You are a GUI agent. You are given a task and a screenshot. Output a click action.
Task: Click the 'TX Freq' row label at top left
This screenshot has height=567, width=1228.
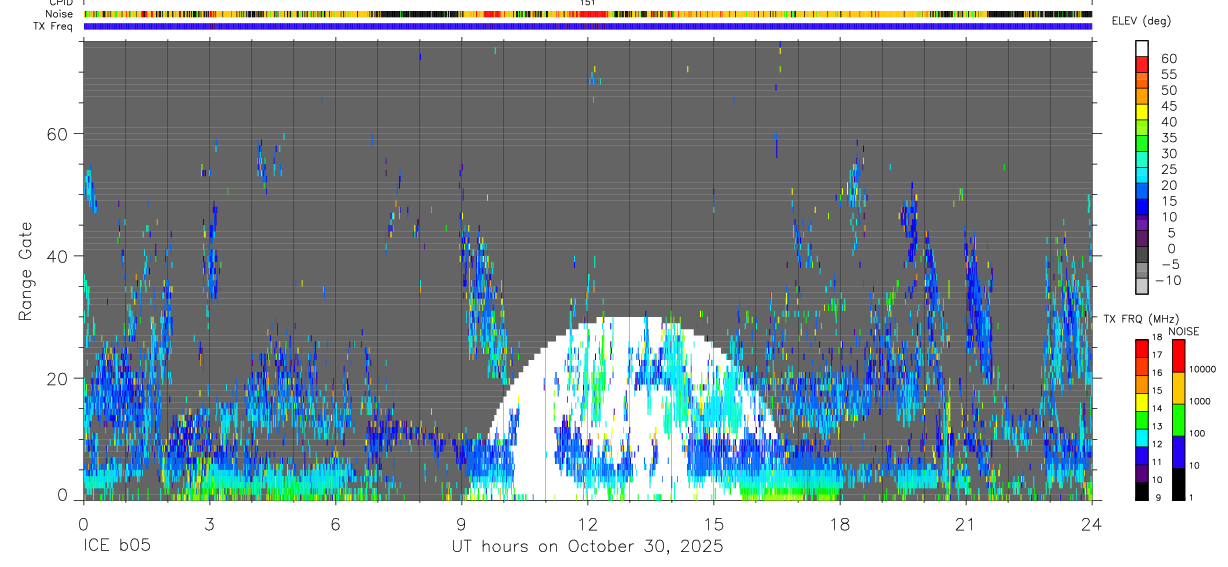point(55,26)
